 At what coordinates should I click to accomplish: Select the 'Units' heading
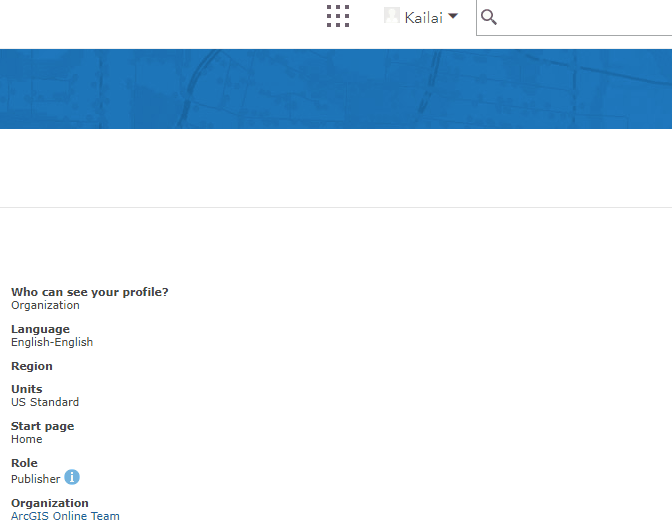[x=27, y=389]
